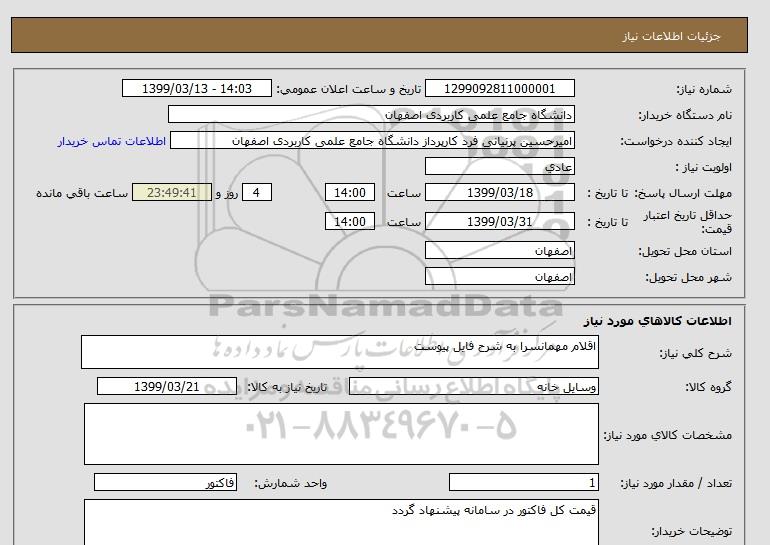Select the label گروه کالا
The image size is (770, 545).
tap(709, 387)
